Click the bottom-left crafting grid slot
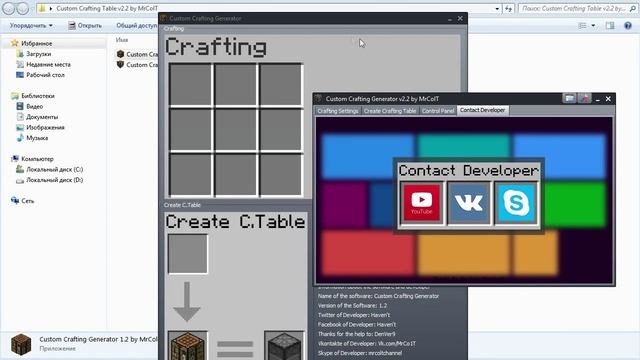Viewport: 640px width, 360px height. [191, 174]
